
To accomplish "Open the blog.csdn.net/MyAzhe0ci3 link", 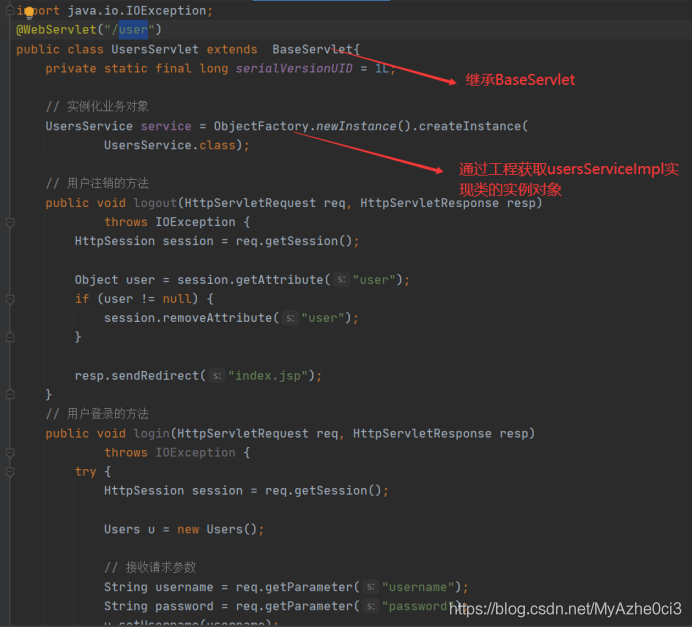I will point(565,609).
